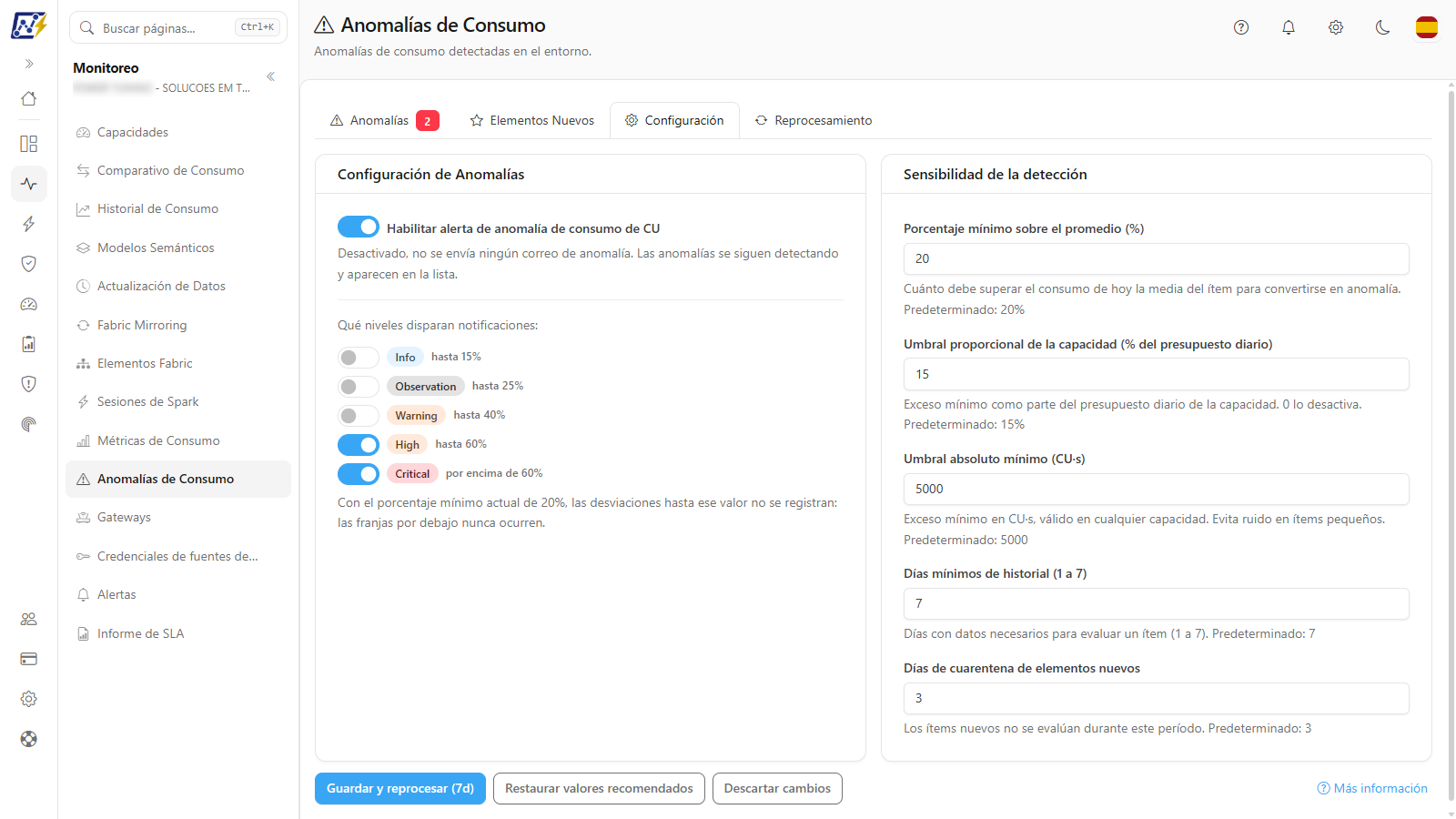Screen dimensions: 1456x819
Task: Enable the Warning level notification toggle
Action: click(359, 416)
